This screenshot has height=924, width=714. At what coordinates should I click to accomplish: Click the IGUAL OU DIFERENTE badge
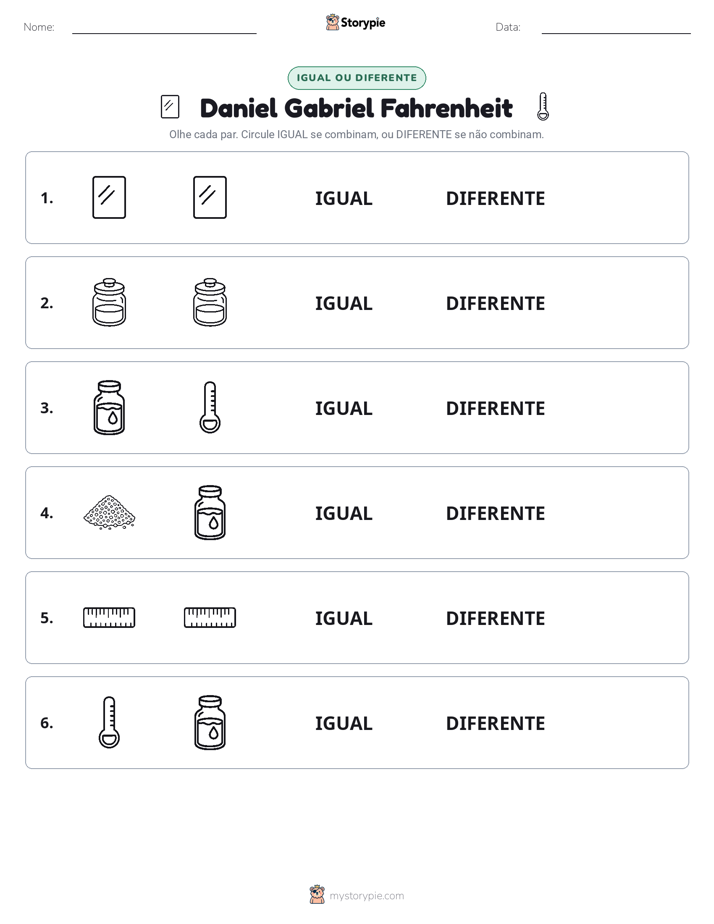pyautogui.click(x=356, y=78)
